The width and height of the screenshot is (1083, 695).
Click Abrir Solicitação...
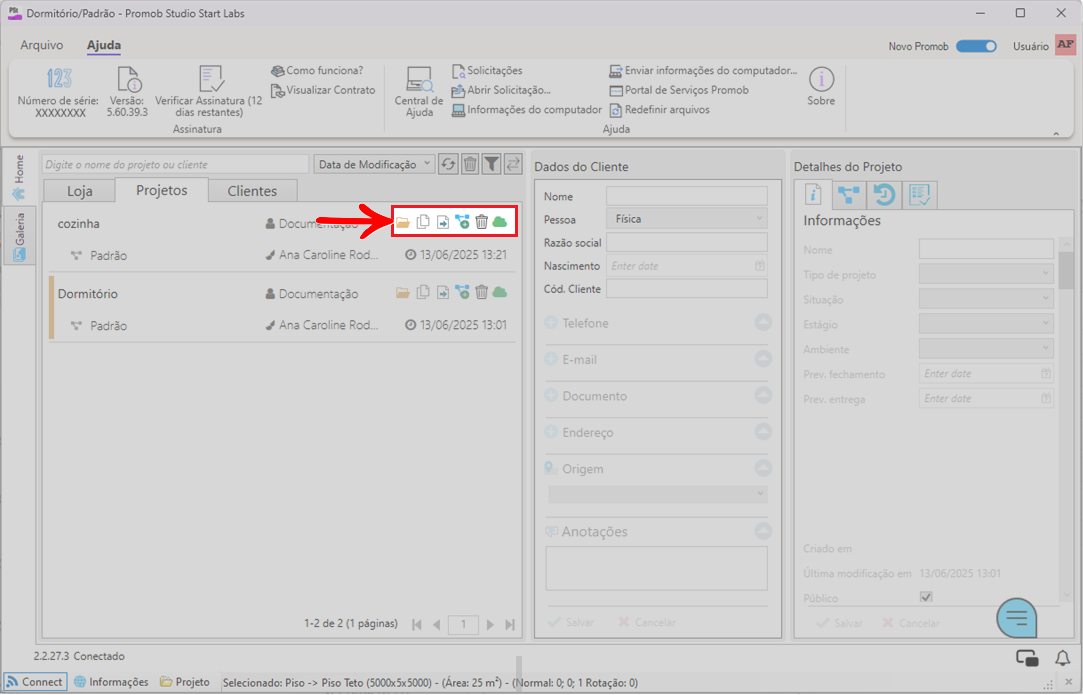[x=501, y=90]
